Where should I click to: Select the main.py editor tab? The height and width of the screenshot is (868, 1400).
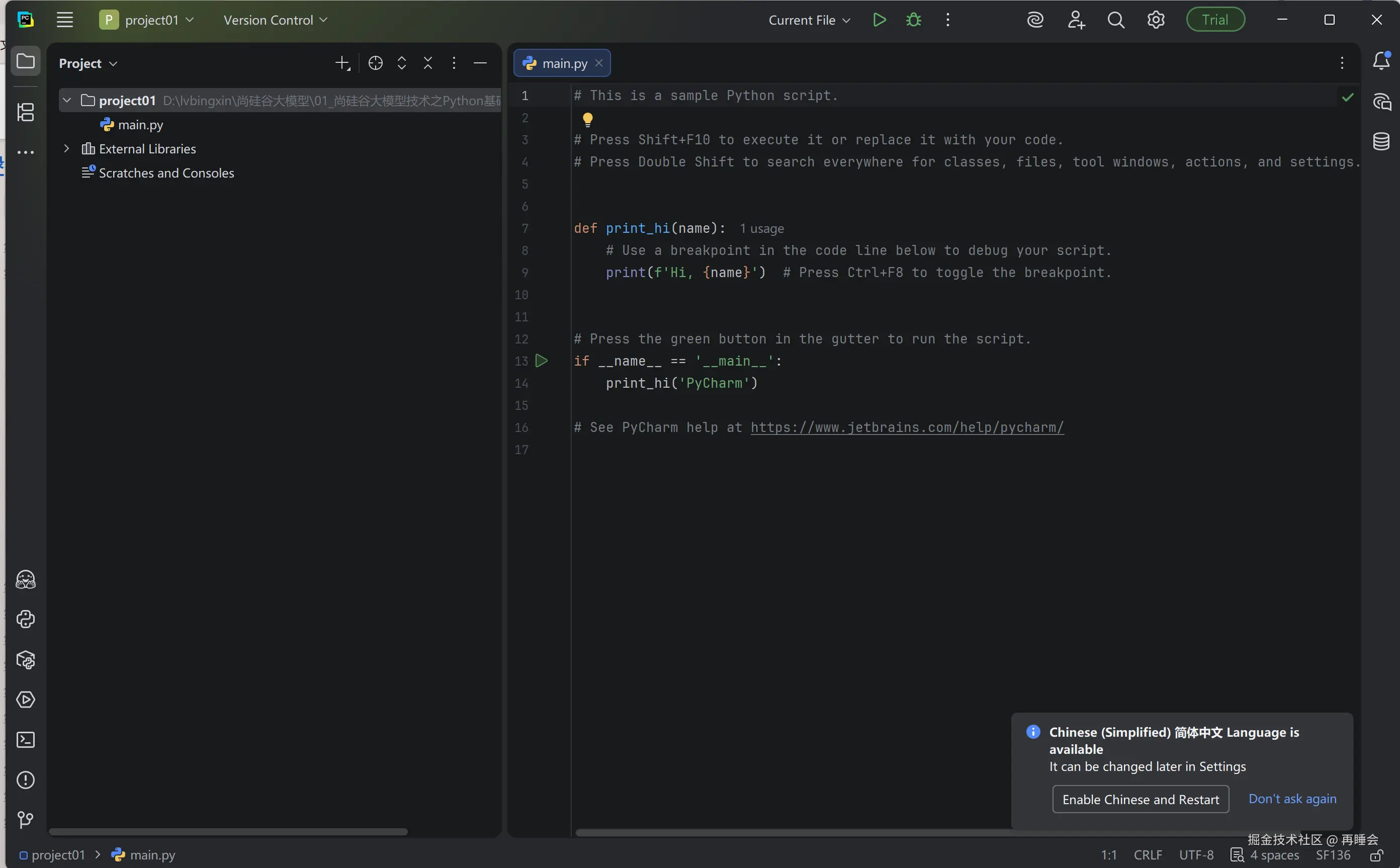click(564, 63)
